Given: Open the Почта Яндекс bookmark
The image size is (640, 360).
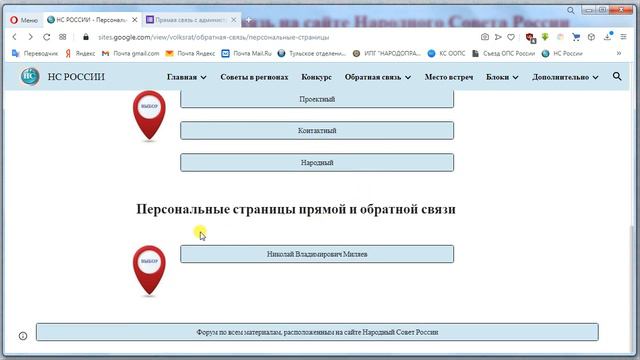Looking at the screenshot, I should (190, 53).
